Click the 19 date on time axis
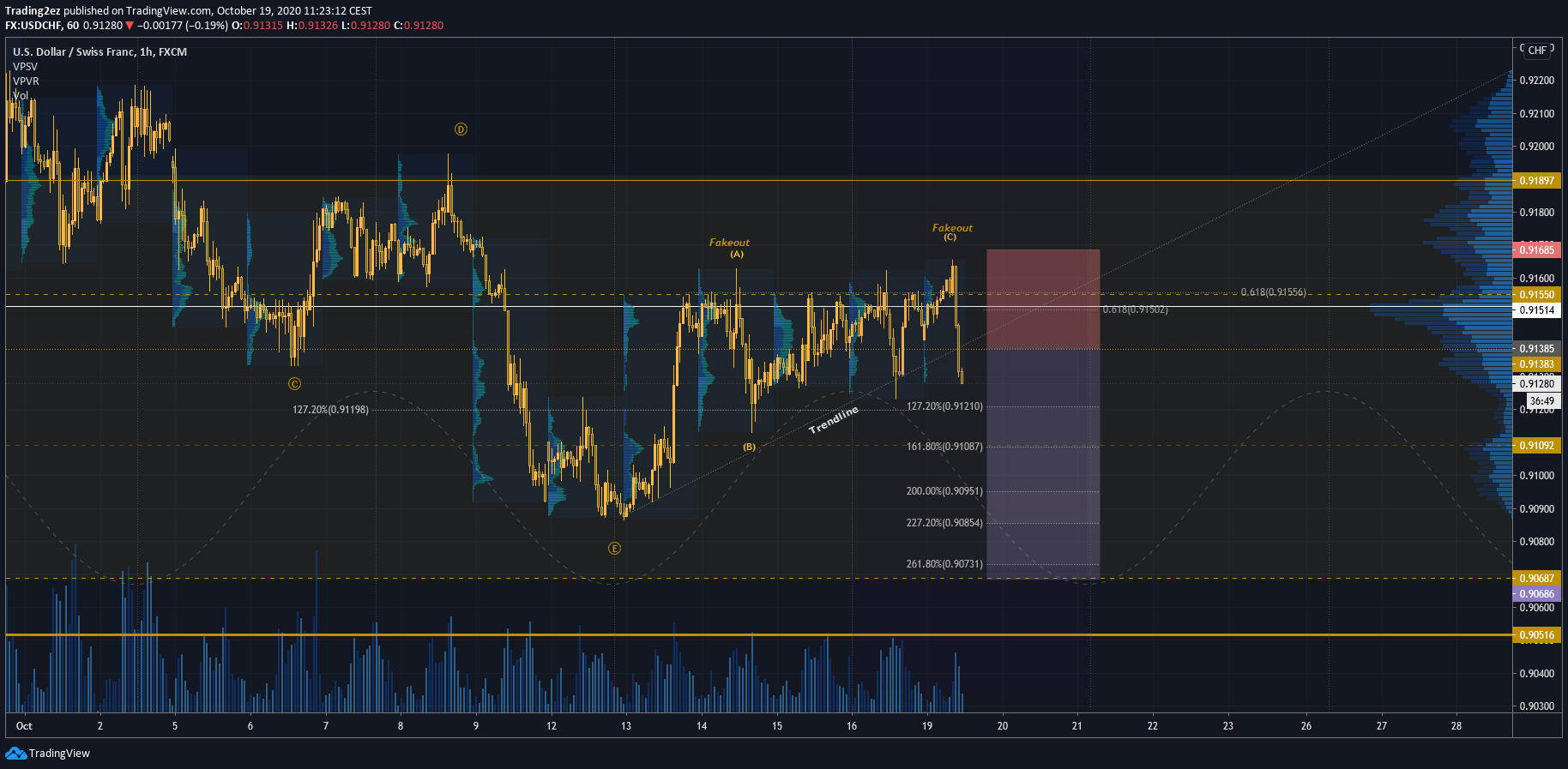 (926, 726)
